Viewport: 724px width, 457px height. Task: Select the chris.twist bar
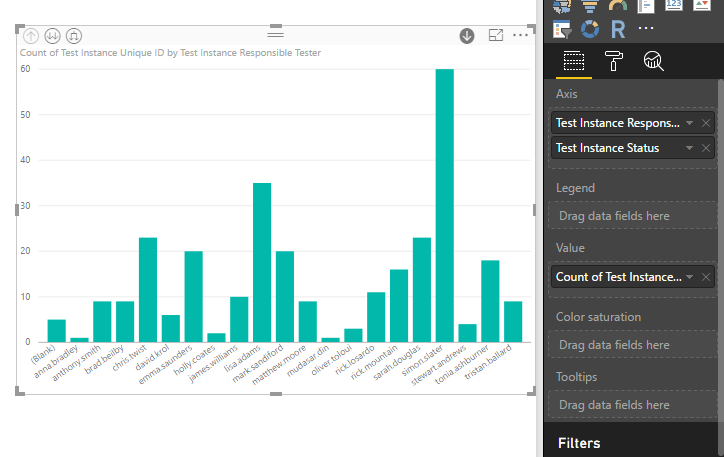[148, 289]
